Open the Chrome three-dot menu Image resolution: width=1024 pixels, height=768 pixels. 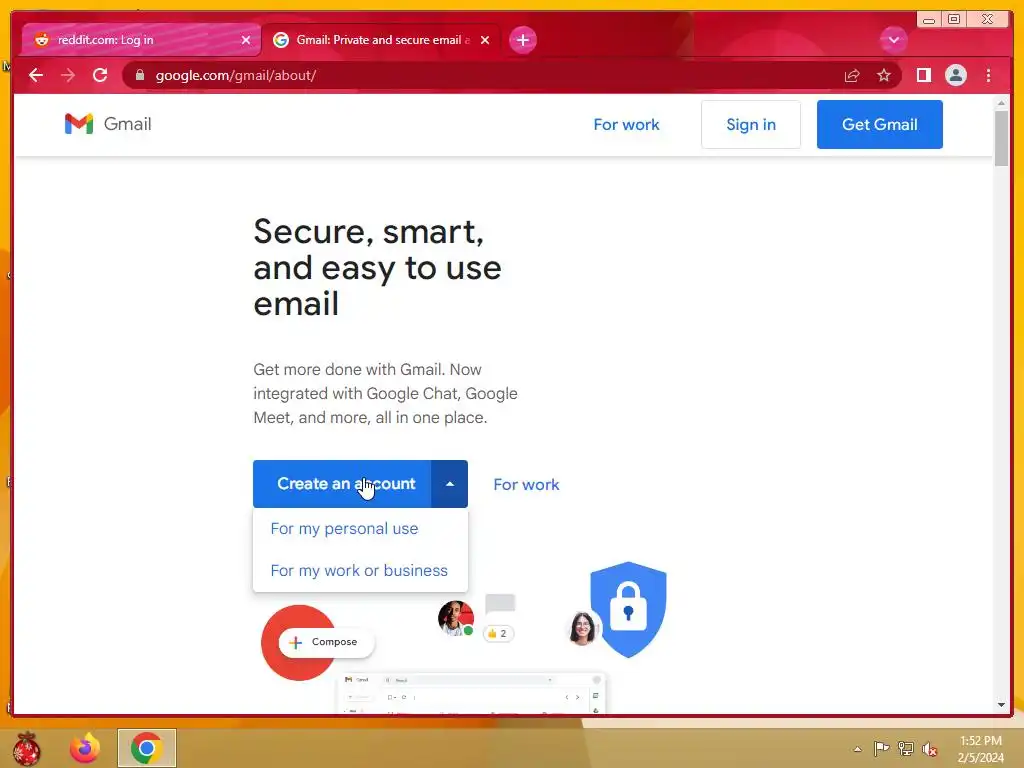coord(988,75)
